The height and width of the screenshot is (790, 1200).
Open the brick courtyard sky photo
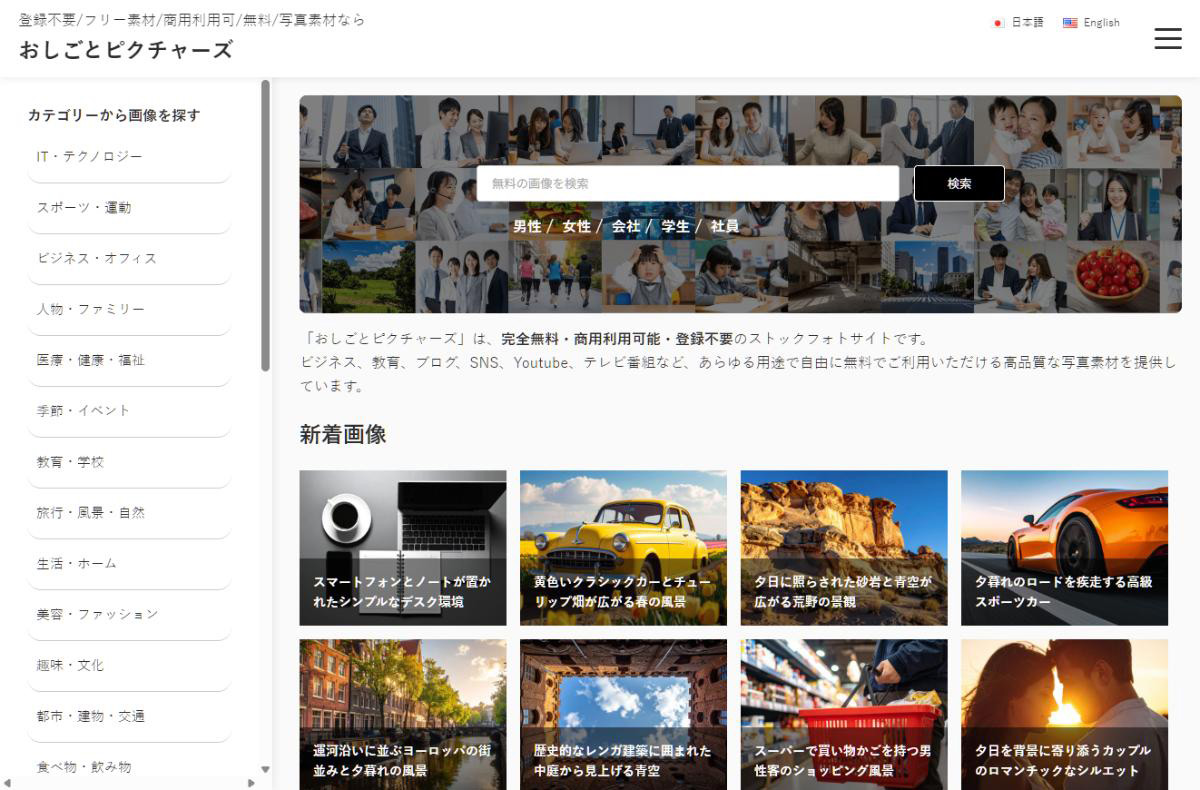623,715
